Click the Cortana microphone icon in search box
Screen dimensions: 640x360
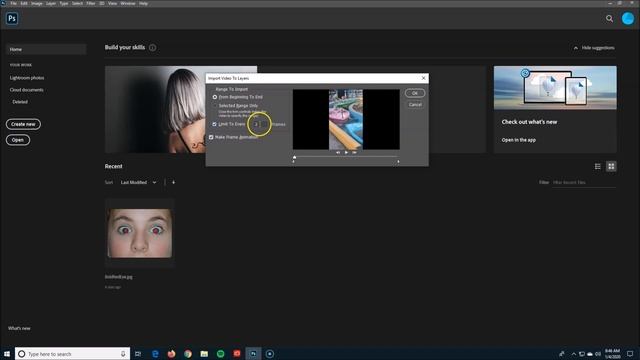pos(123,354)
